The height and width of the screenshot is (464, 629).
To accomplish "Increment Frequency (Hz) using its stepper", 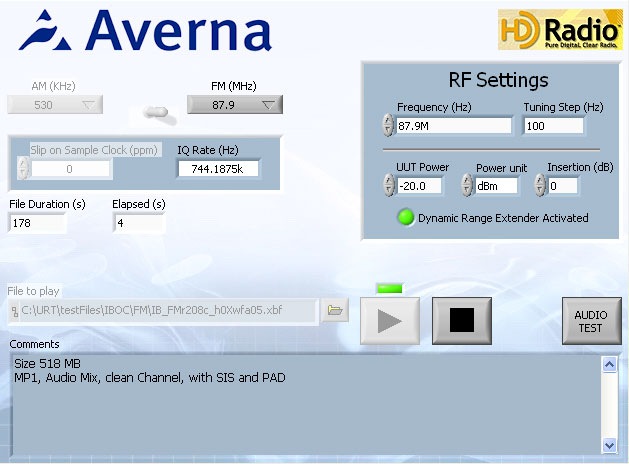I will pos(388,121).
